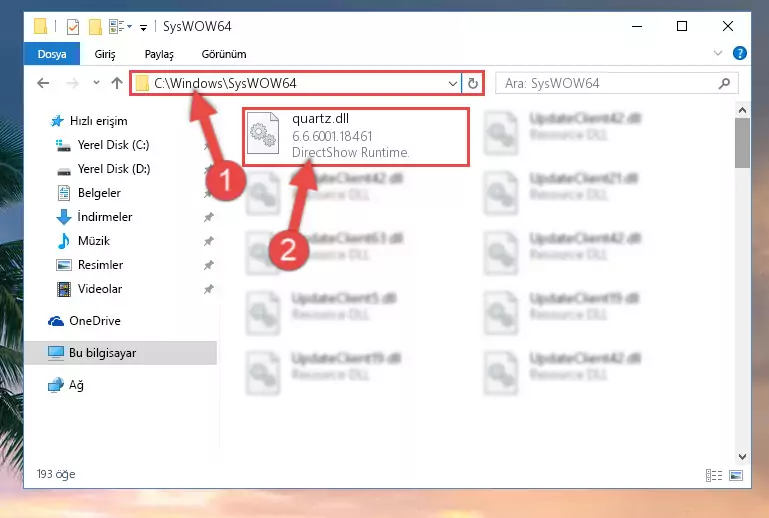This screenshot has height=518, width=769.
Task: Go back with the left arrow
Action: 43,83
